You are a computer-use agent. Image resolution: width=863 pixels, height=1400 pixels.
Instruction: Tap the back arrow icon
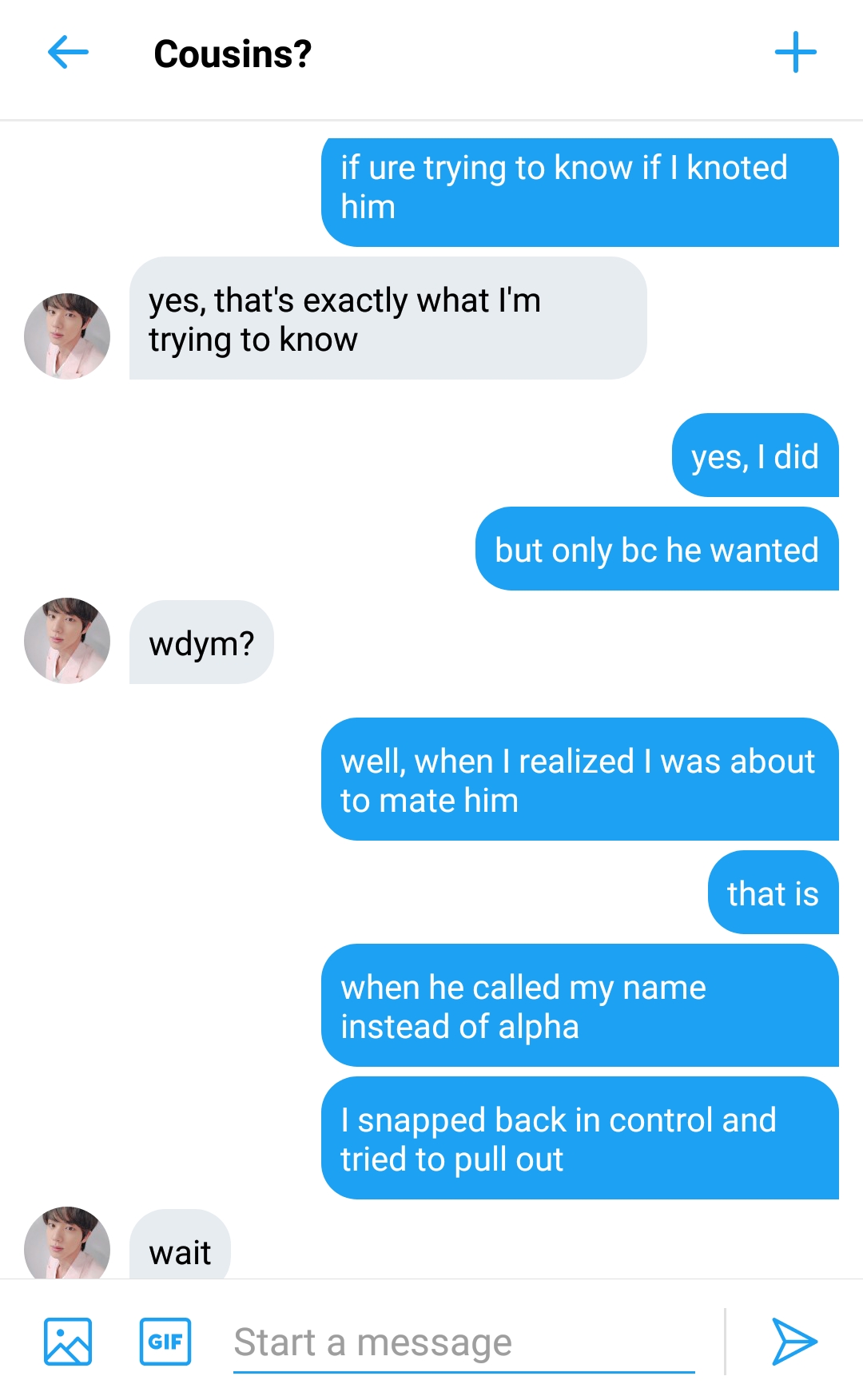click(68, 53)
